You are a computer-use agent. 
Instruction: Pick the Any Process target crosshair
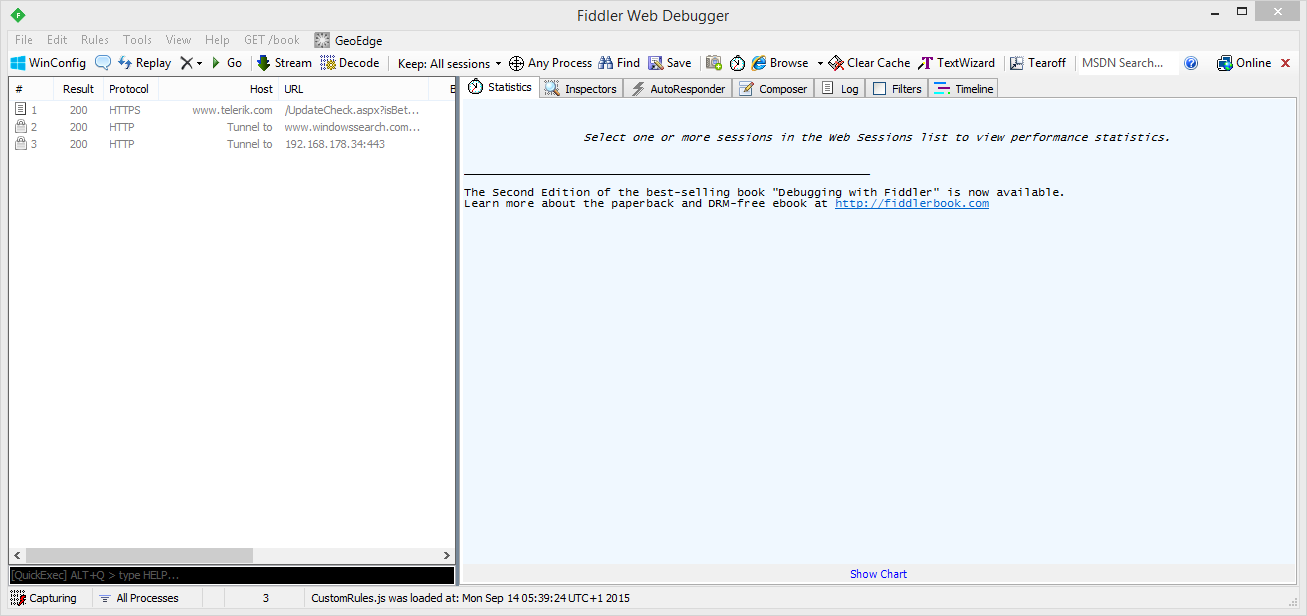tap(550, 63)
